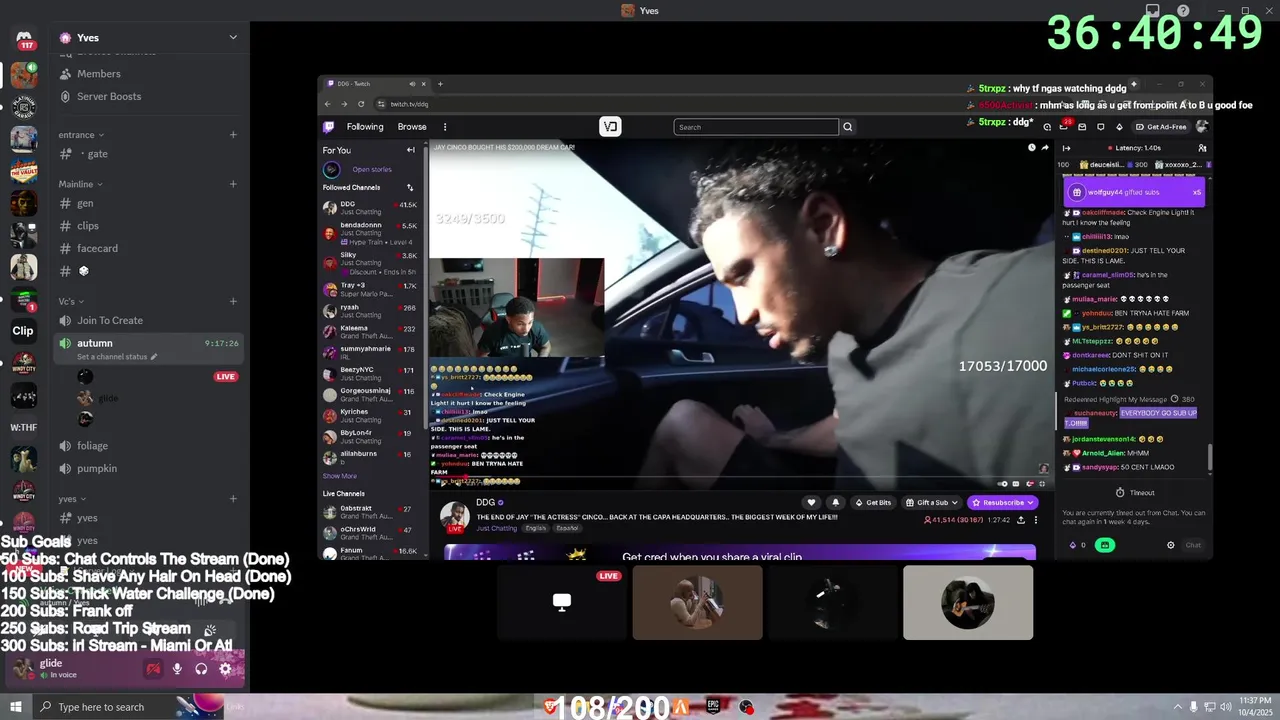Click Twitch chat scrollbar

coord(1209,457)
